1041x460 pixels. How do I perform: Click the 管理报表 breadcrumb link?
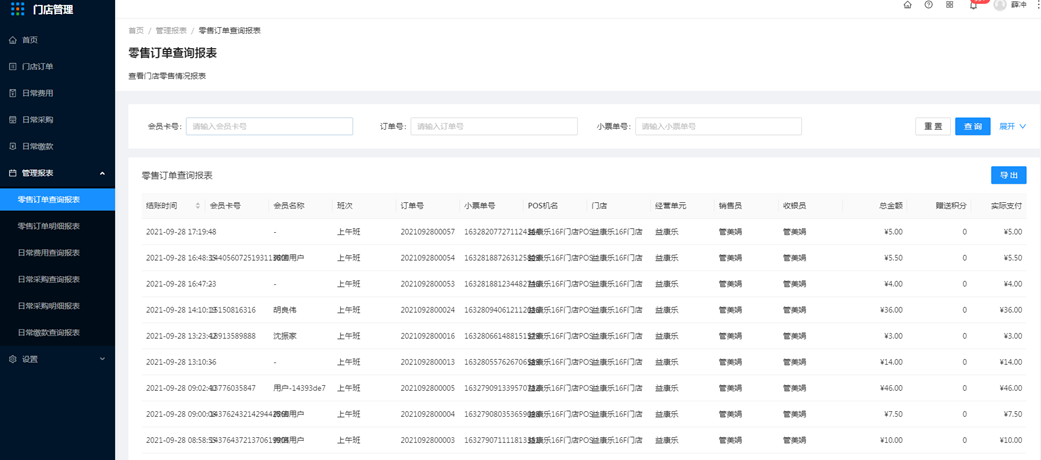point(171,31)
